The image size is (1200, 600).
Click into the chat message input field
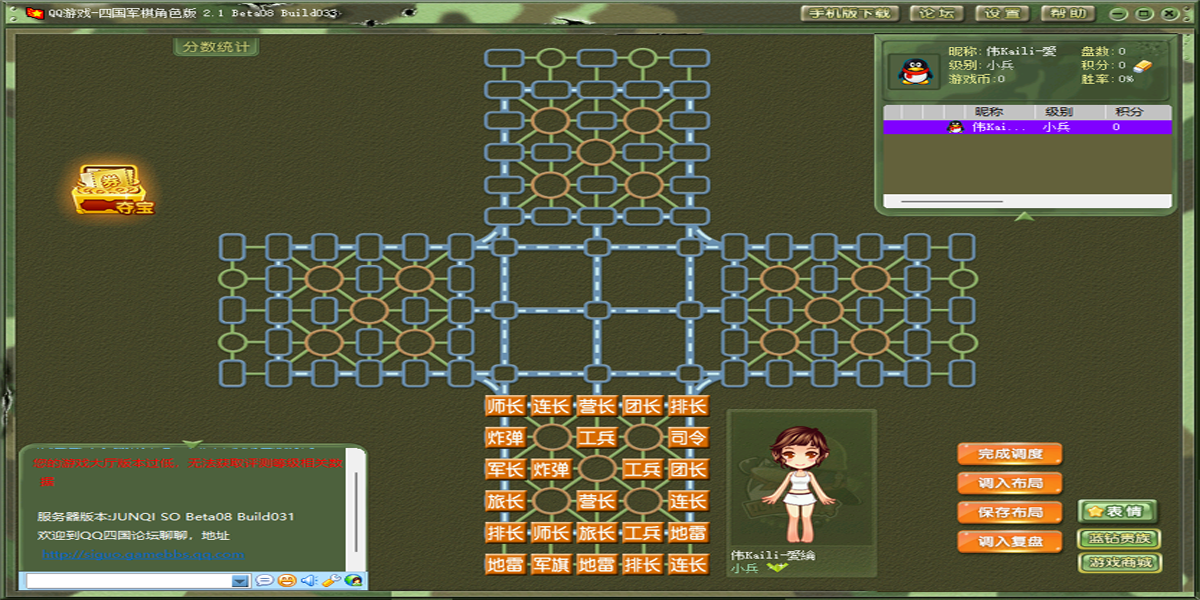point(128,581)
